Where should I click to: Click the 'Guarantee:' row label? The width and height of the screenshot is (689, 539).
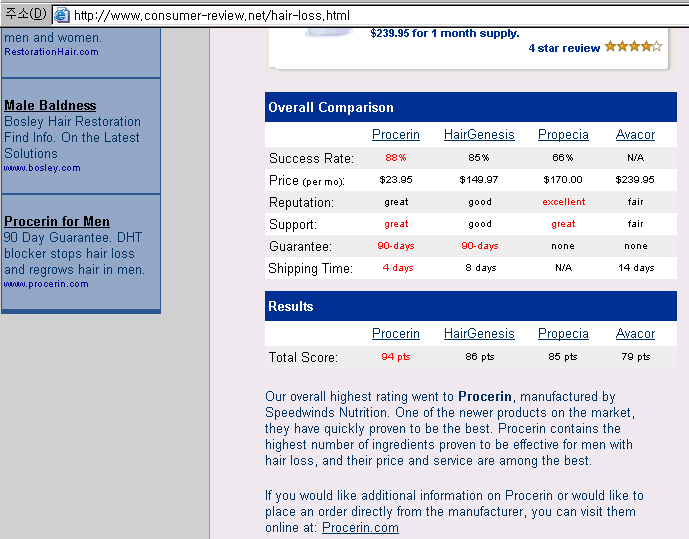pos(300,246)
